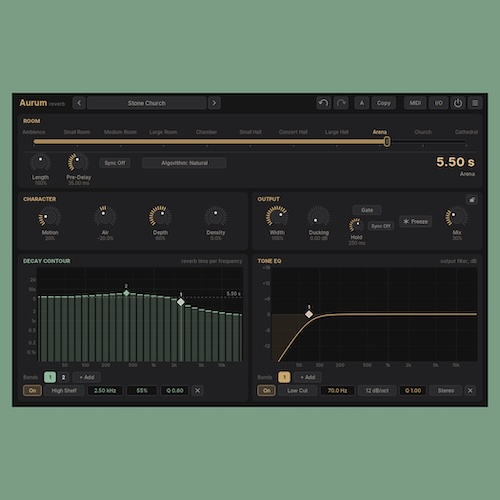
Task: Toggle plugin bypass power button
Action: point(458,103)
